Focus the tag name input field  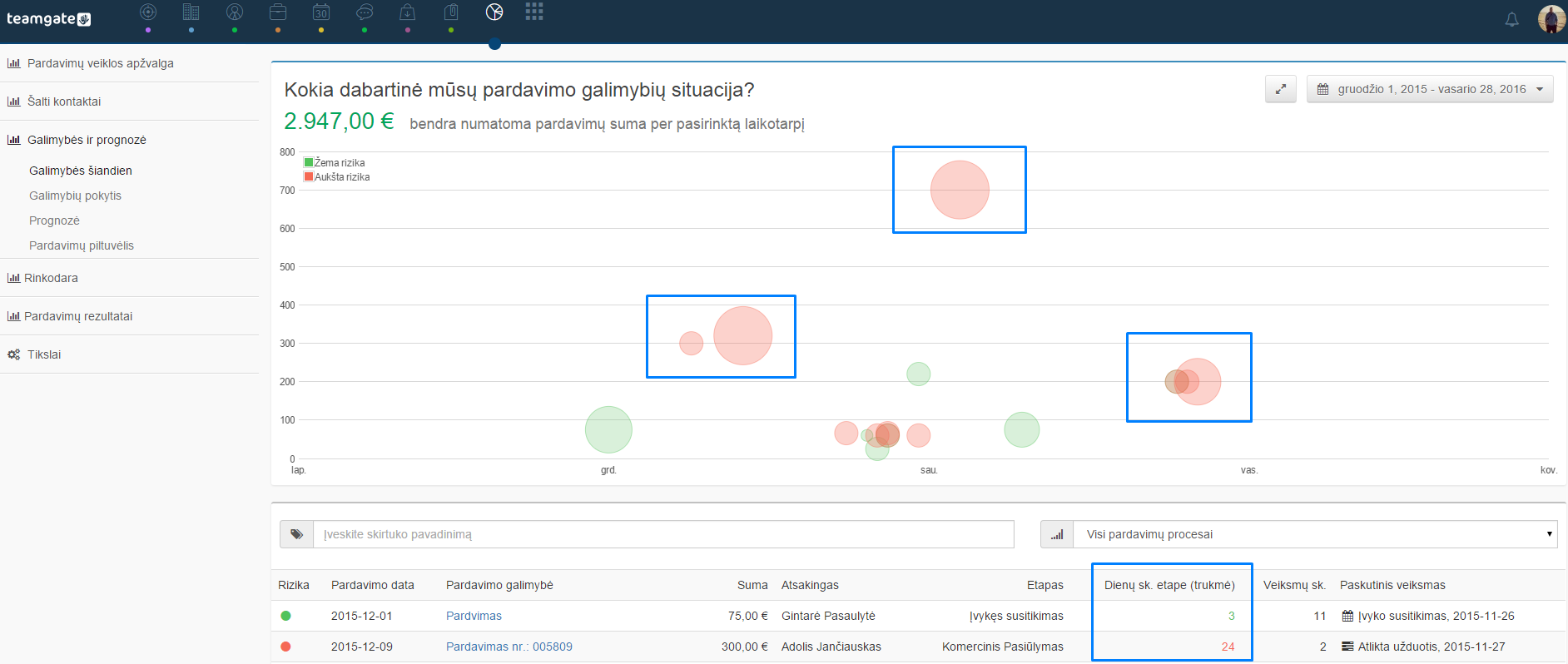664,534
